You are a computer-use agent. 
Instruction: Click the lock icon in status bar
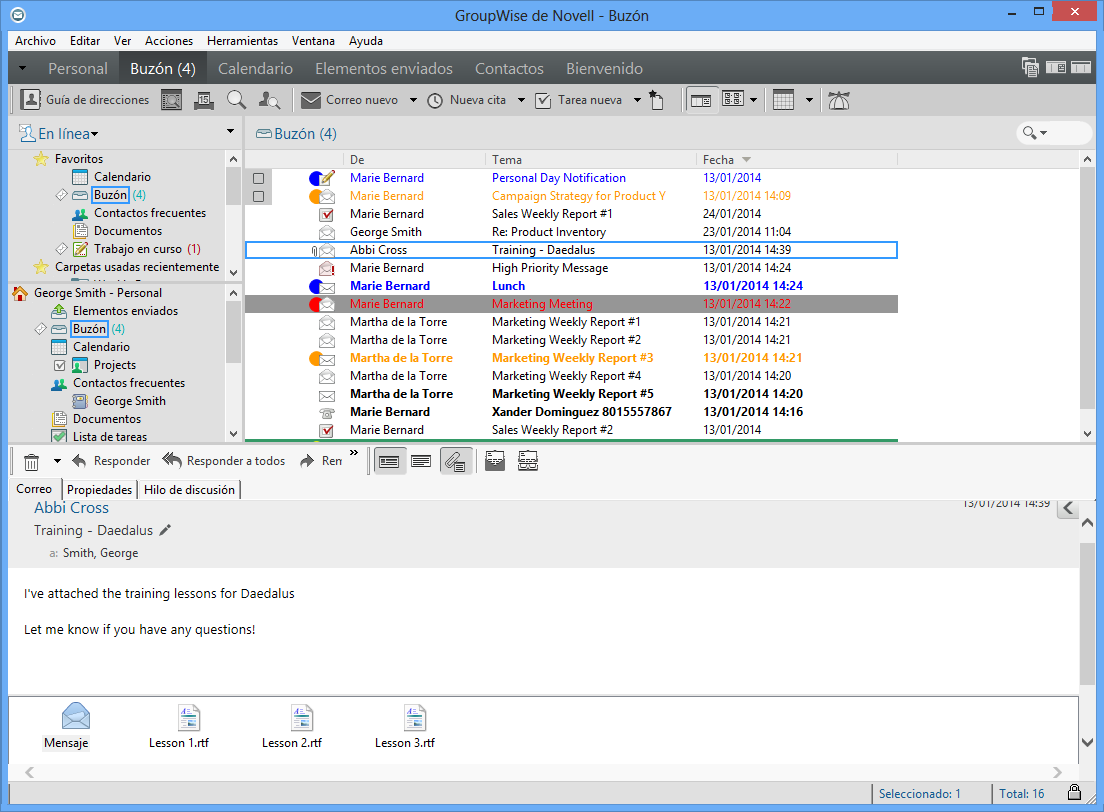(x=1074, y=792)
